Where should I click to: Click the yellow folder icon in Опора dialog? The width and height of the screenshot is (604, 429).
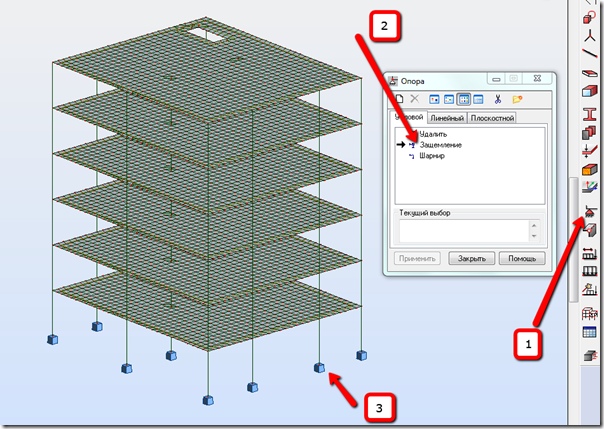[517, 99]
